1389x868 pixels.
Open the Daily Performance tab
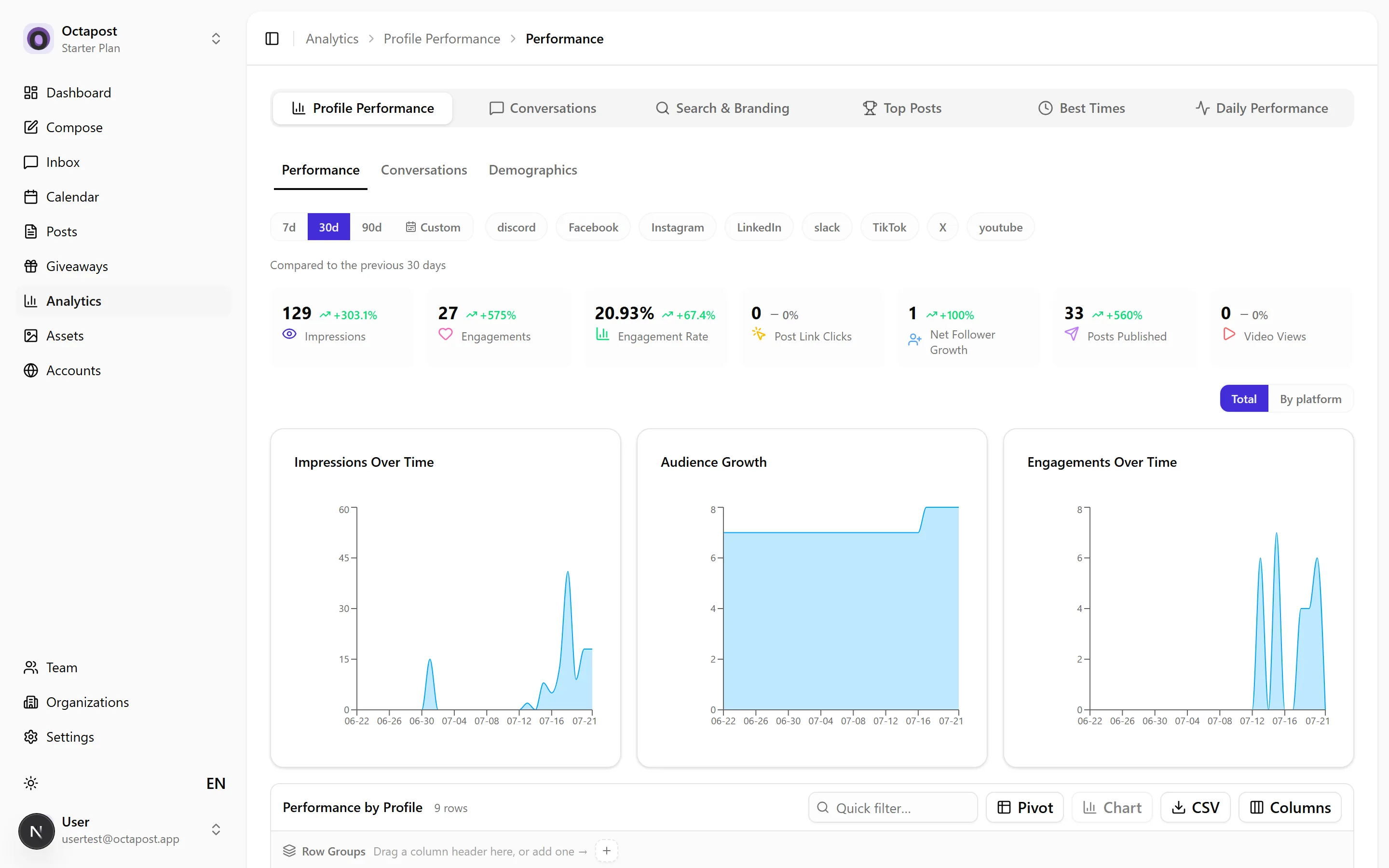1262,108
